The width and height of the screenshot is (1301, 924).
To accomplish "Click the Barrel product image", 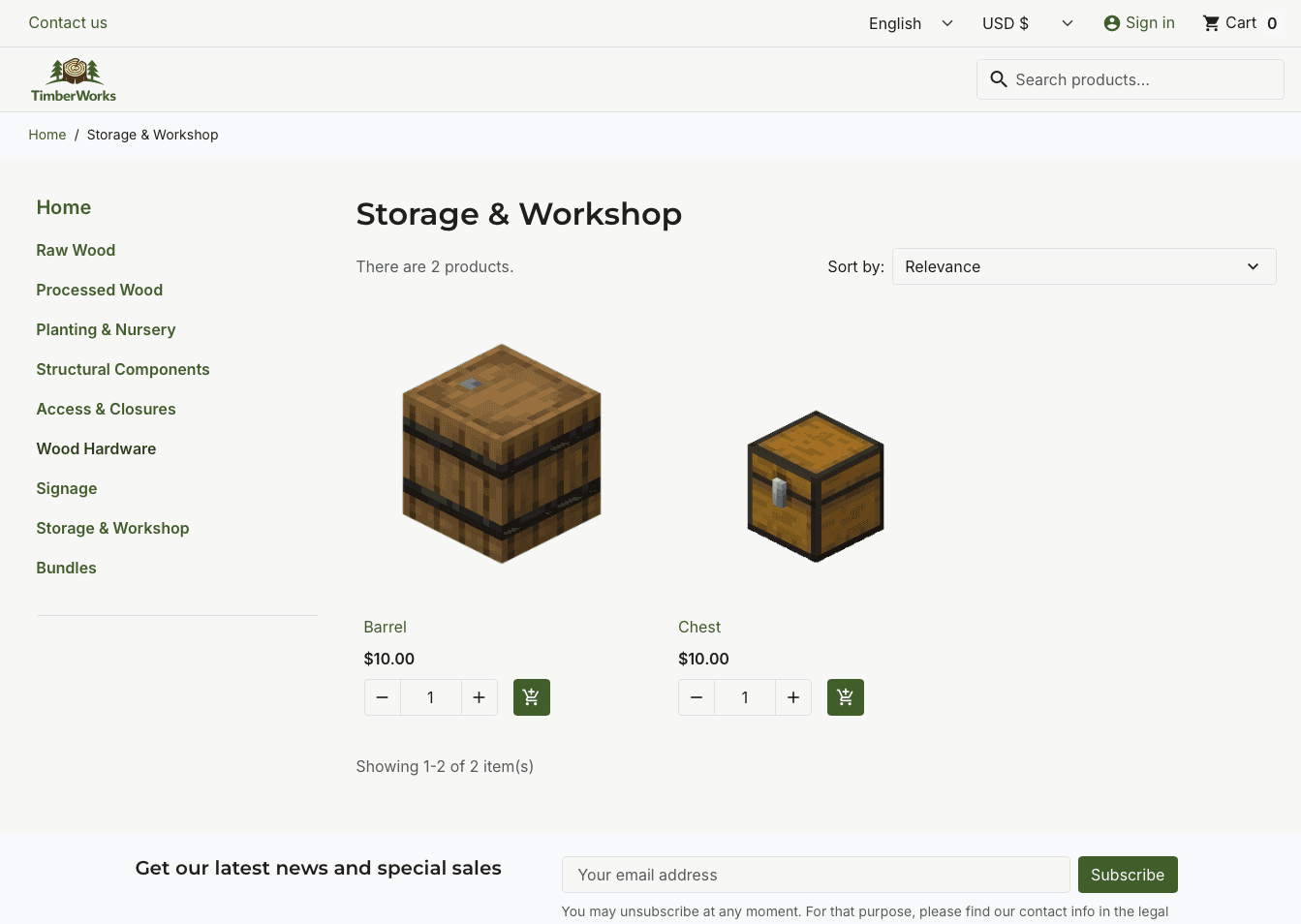I will pos(502,453).
